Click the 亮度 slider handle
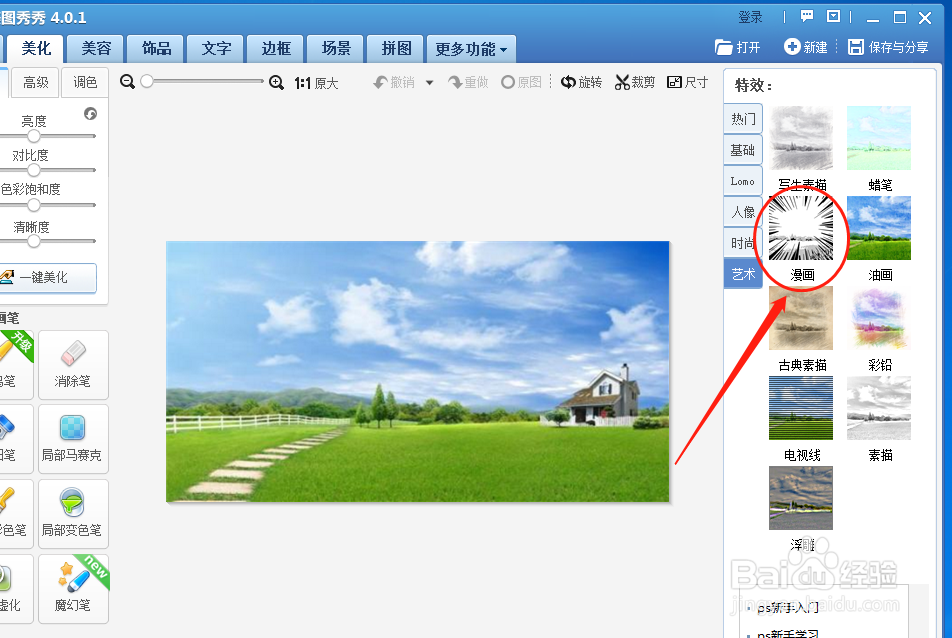Screen dimensions: 952x638 [34, 136]
